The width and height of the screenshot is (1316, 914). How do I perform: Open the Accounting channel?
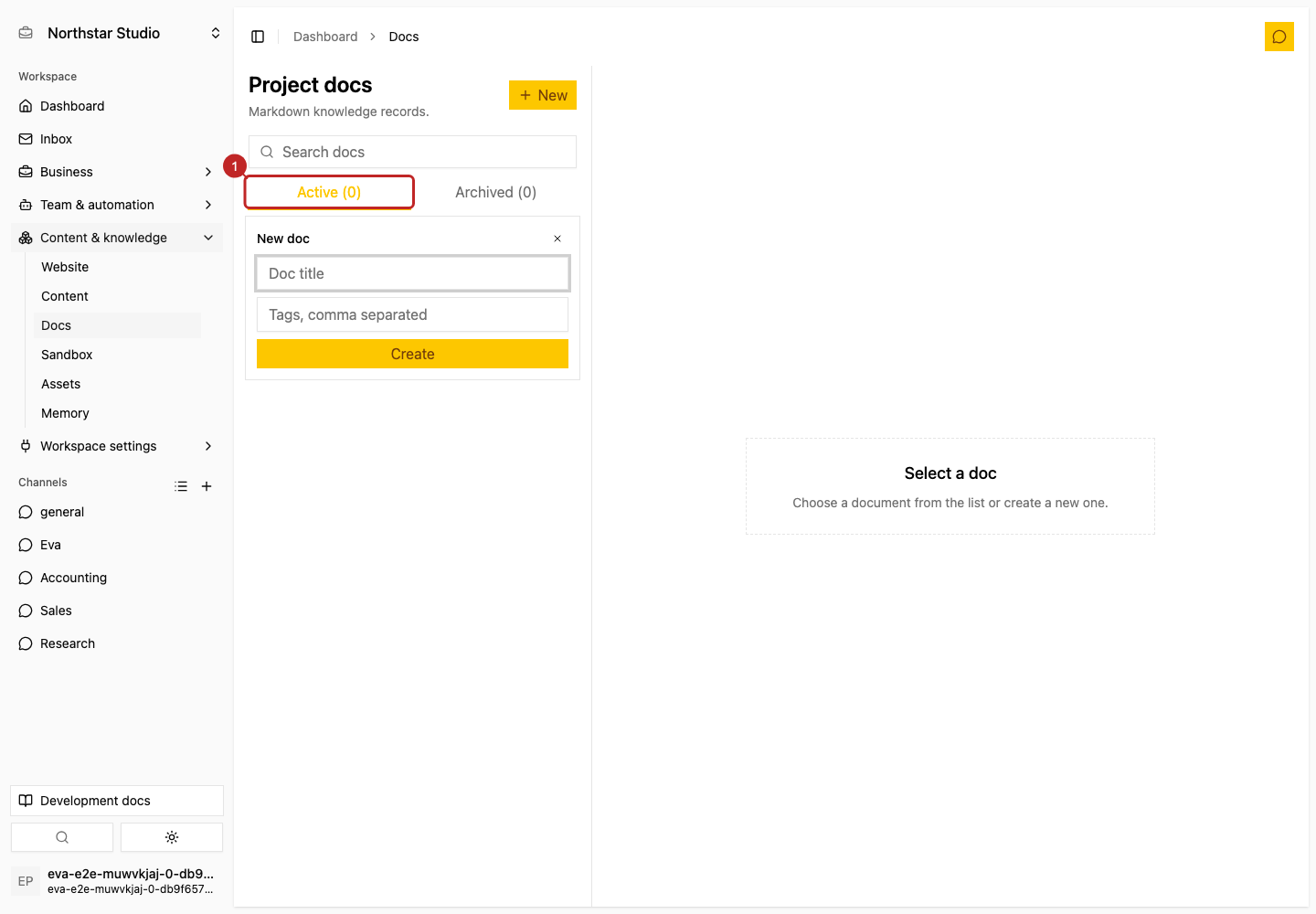coord(117,578)
